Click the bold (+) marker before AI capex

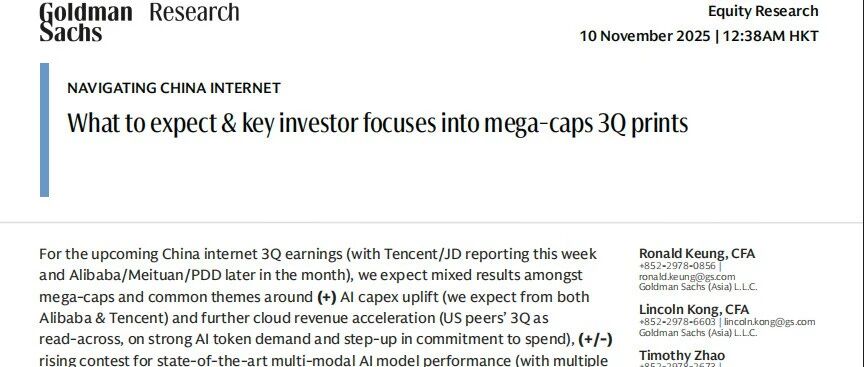327,297
